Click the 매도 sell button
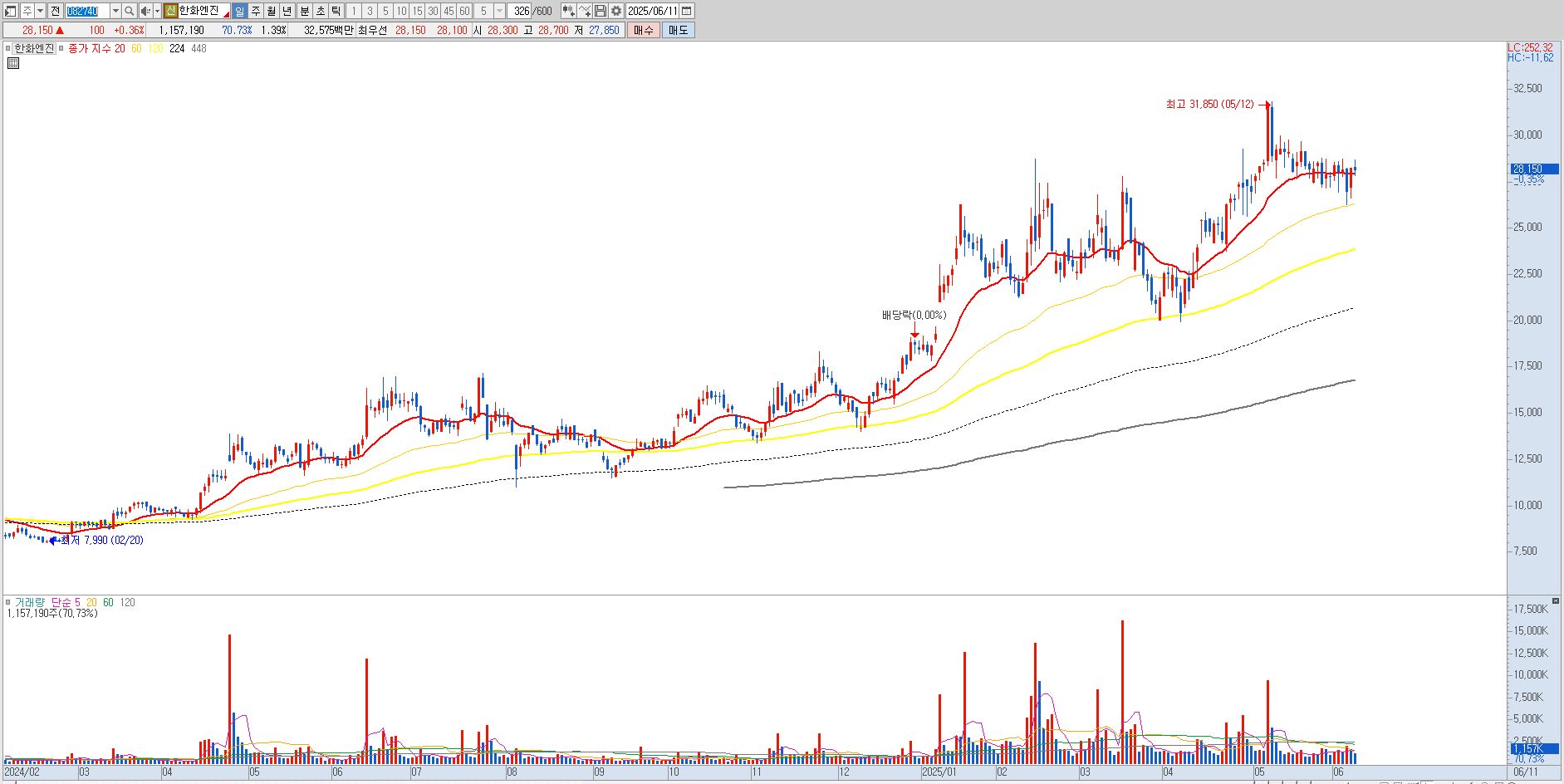This screenshot has width=1564, height=784. [x=678, y=30]
